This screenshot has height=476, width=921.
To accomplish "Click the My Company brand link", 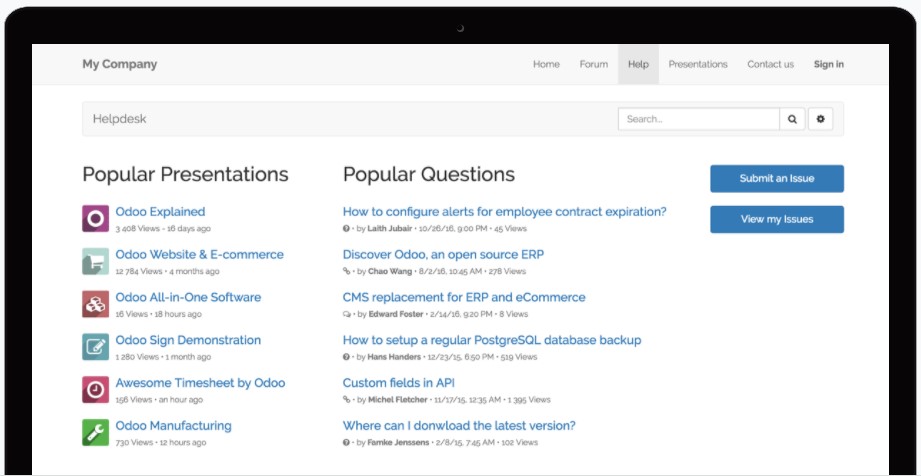I will coord(120,64).
